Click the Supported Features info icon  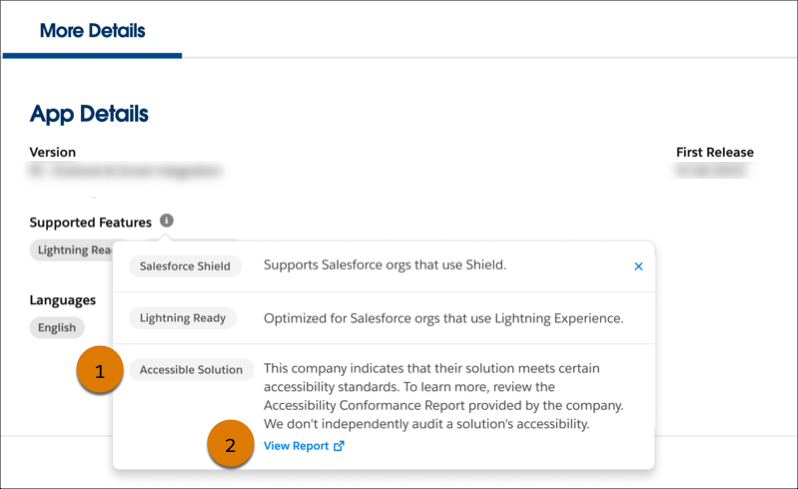click(x=167, y=221)
